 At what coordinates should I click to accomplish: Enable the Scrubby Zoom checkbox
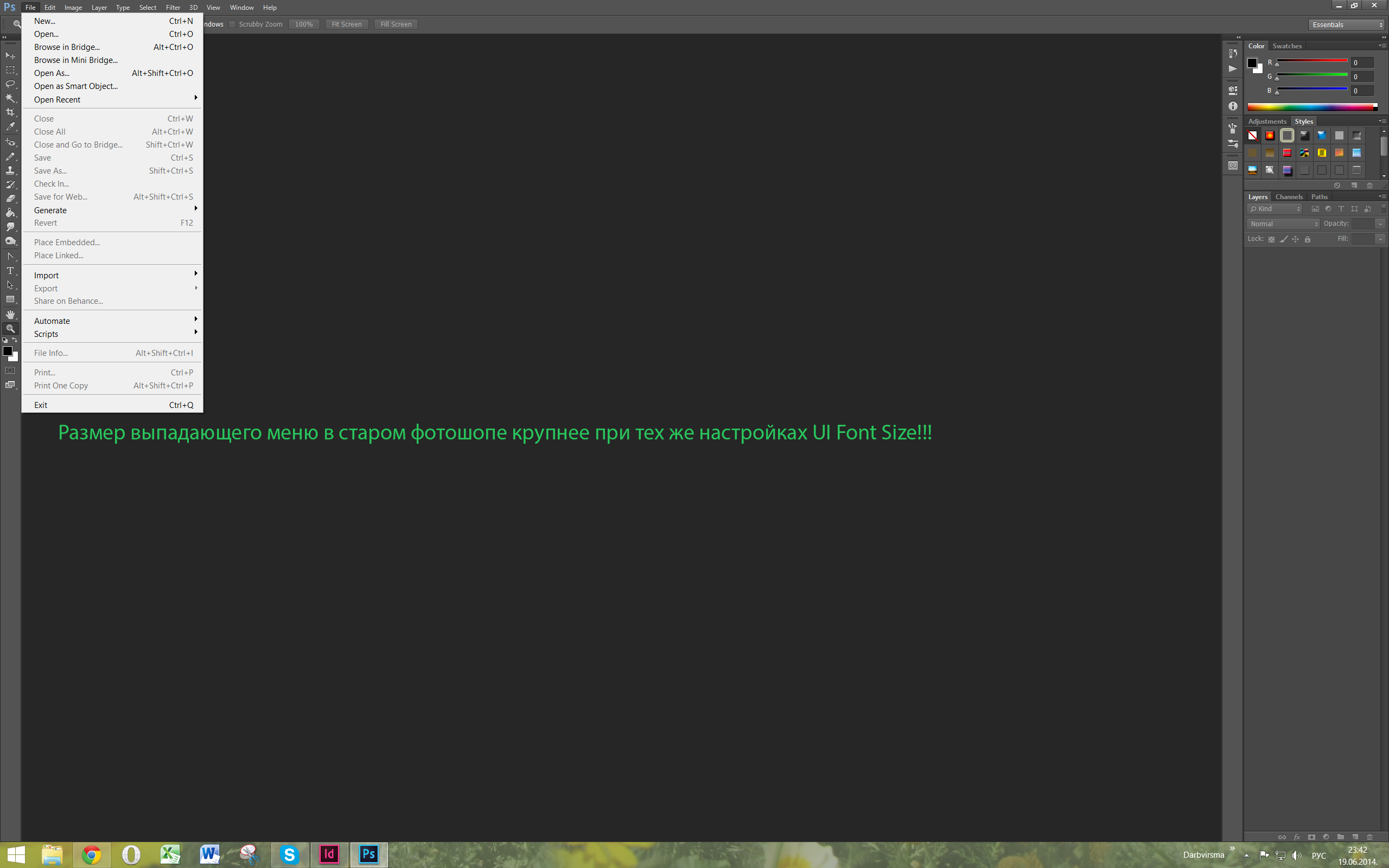(232, 24)
